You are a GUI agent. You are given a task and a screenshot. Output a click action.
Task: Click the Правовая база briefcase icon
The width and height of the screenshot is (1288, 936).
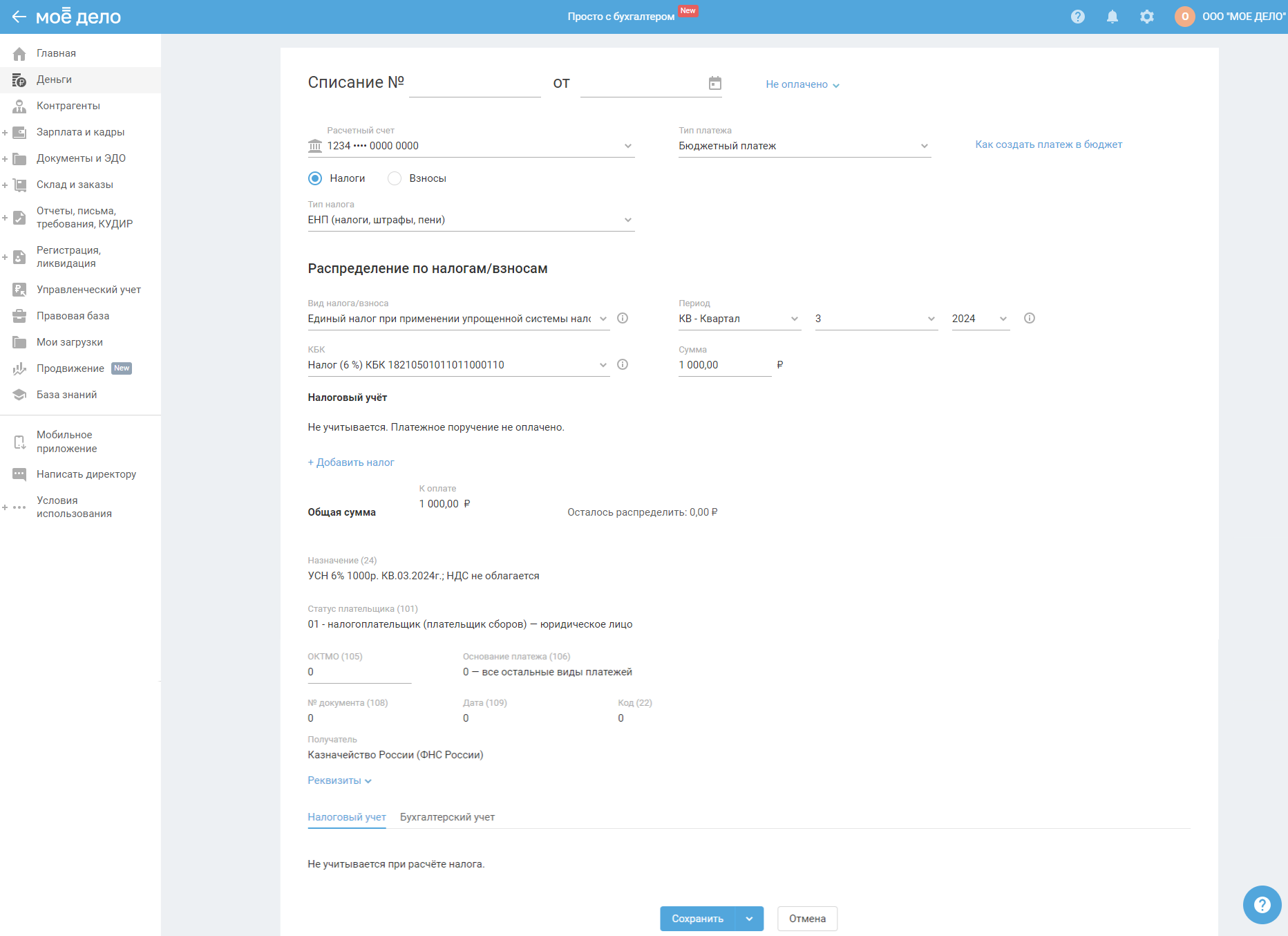tap(19, 316)
